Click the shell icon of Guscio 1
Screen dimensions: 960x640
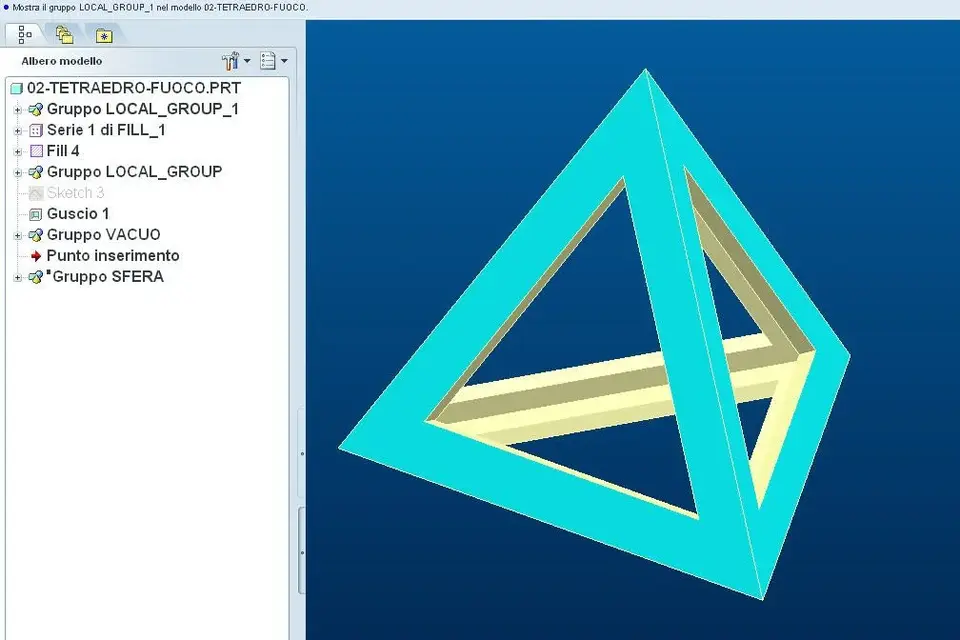[36, 214]
